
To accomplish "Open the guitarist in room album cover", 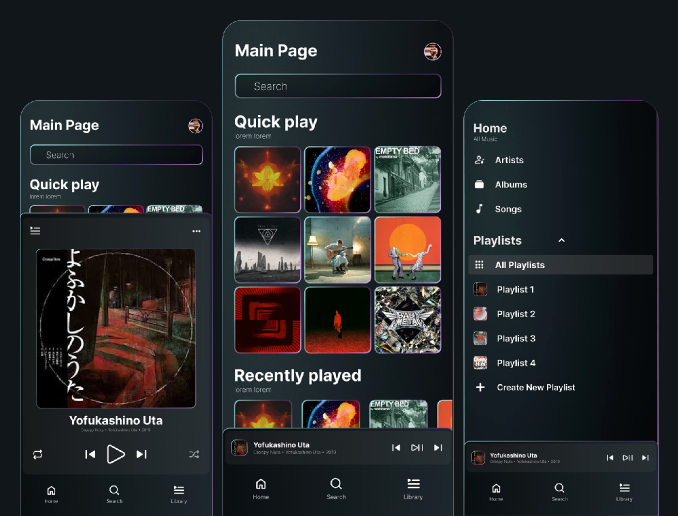I will point(338,250).
